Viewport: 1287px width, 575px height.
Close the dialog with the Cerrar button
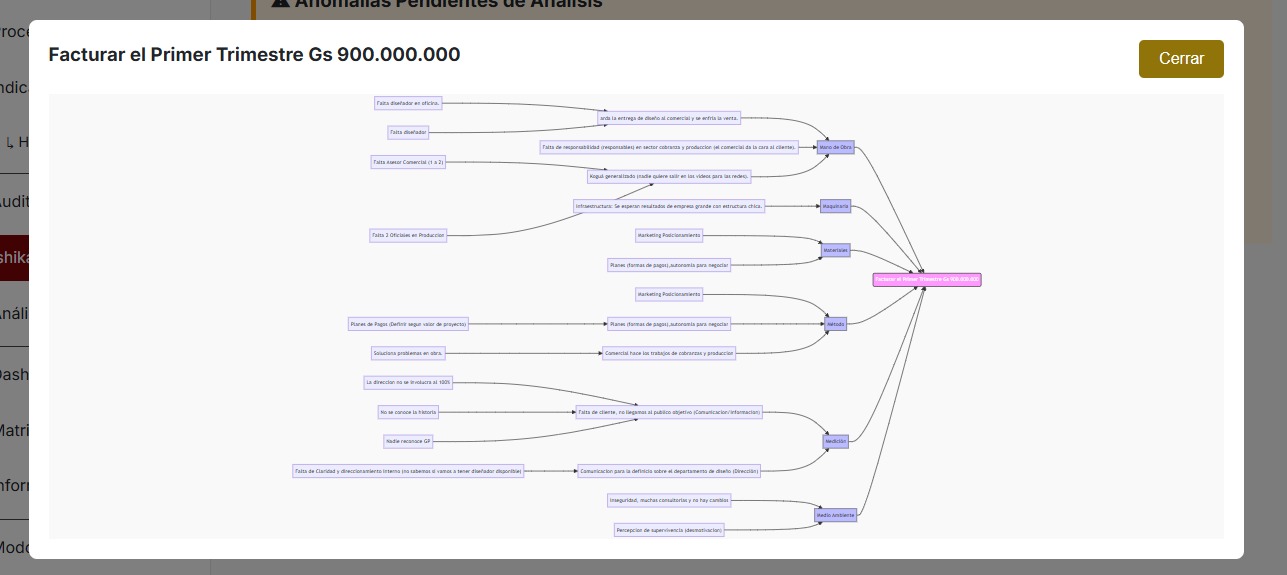coord(1181,59)
